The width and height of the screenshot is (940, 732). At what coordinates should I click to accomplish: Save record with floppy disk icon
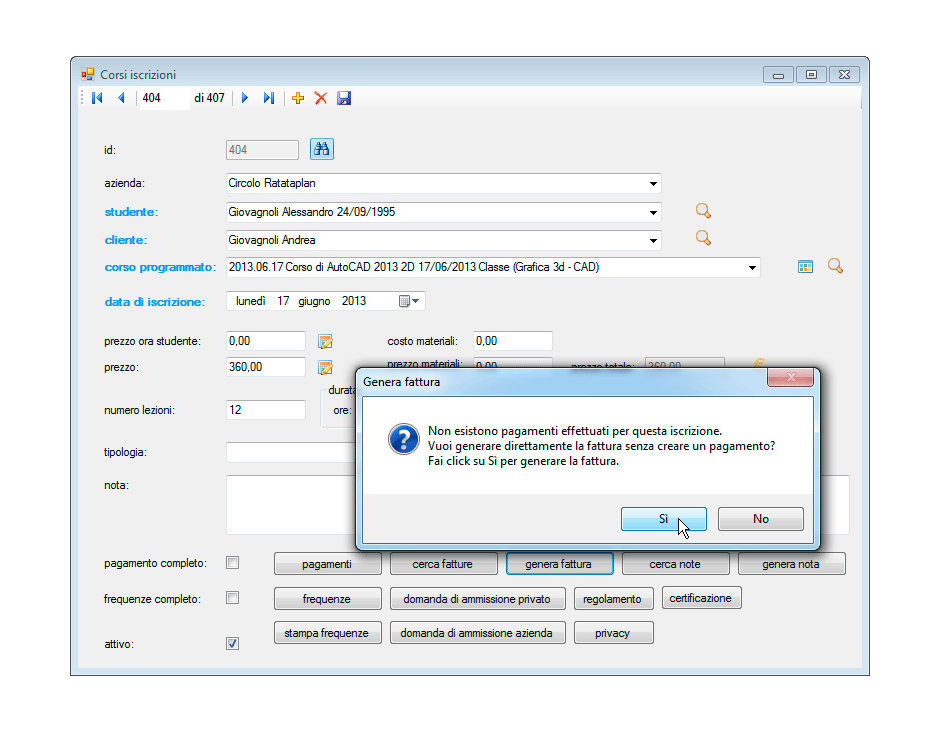(344, 98)
